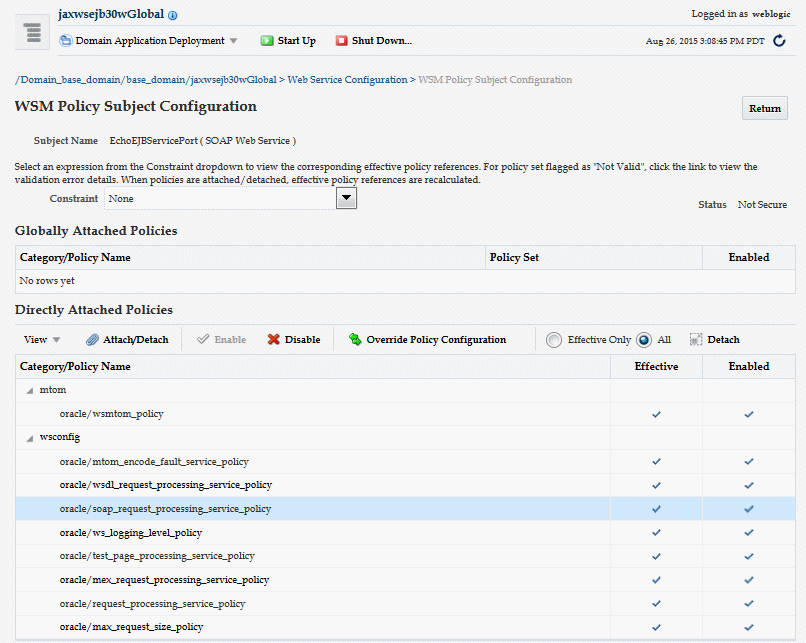Open the View menu in policies toolbar
This screenshot has width=806, height=643.
42,340
